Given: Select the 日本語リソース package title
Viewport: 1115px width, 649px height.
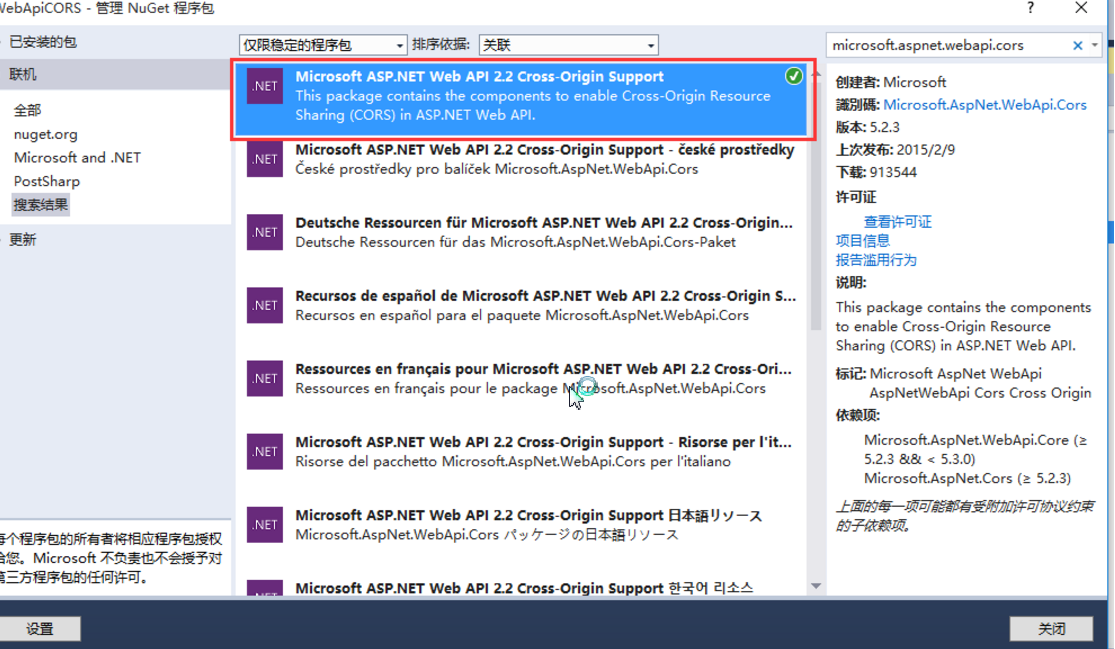Looking at the screenshot, I should click(528, 515).
